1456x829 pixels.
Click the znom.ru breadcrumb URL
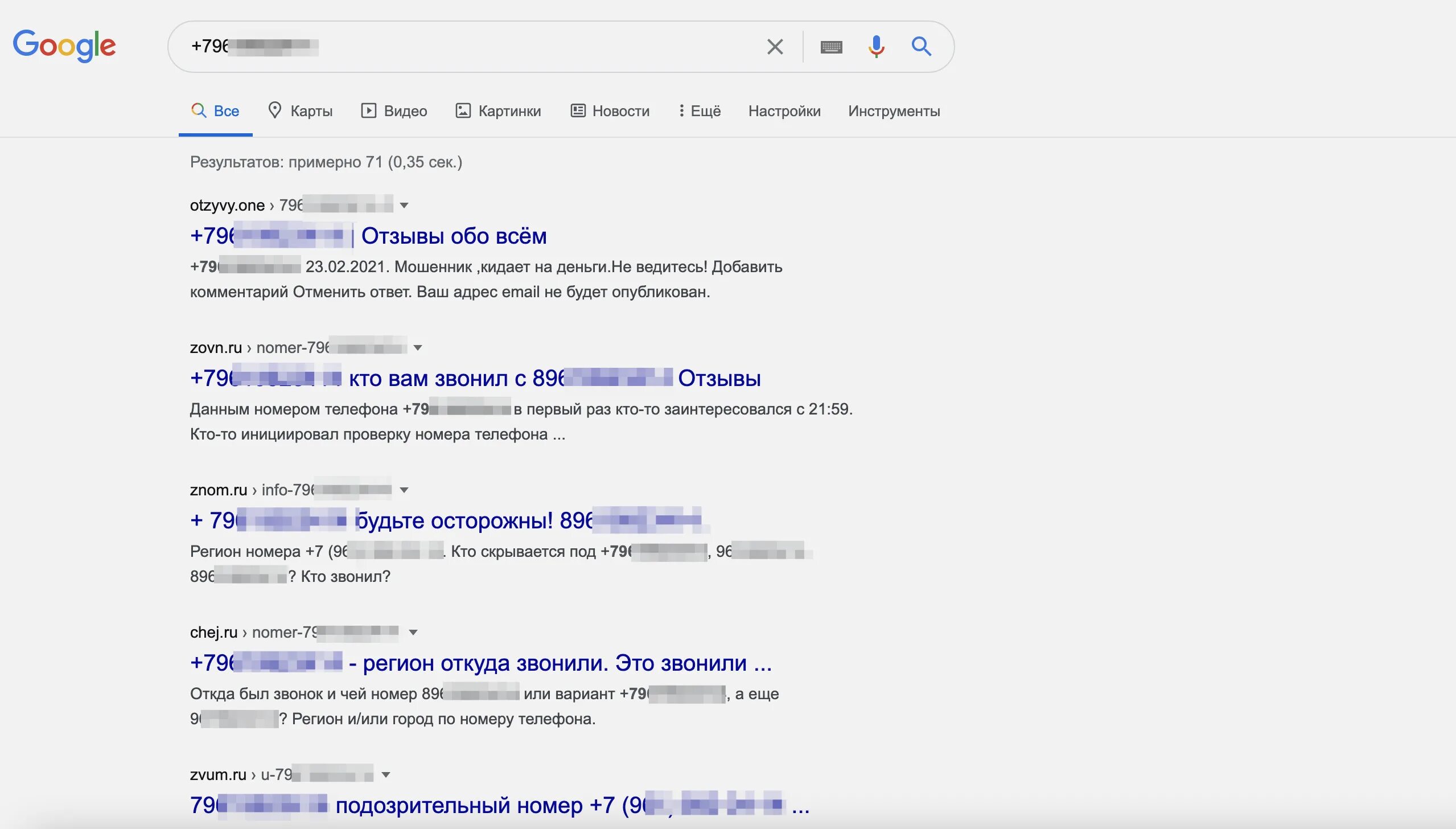click(x=291, y=490)
